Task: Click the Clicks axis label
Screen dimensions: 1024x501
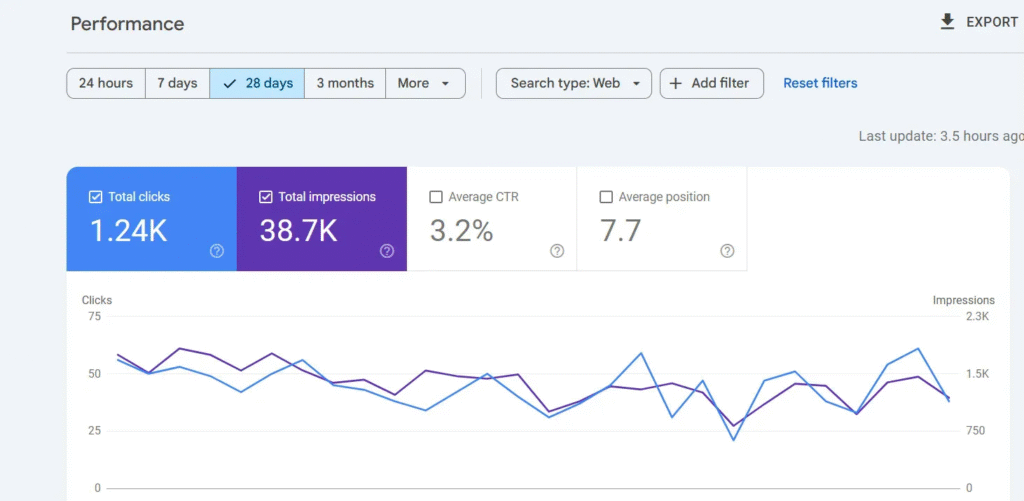Action: (97, 300)
